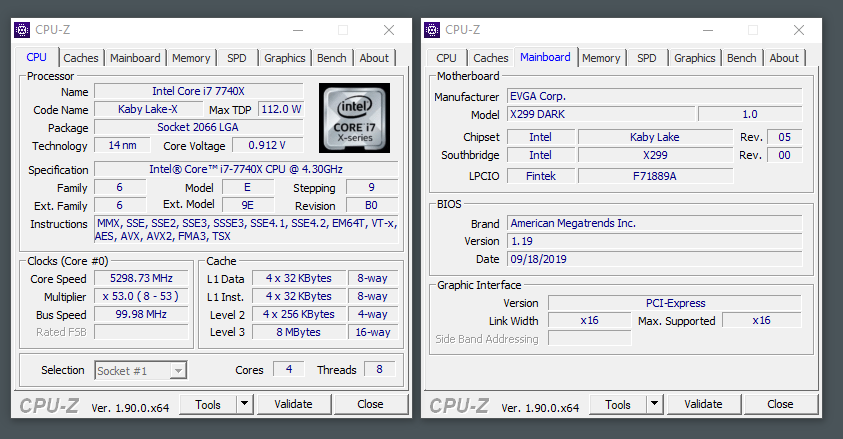Open About tab in left window
The image size is (843, 439).
coord(374,58)
